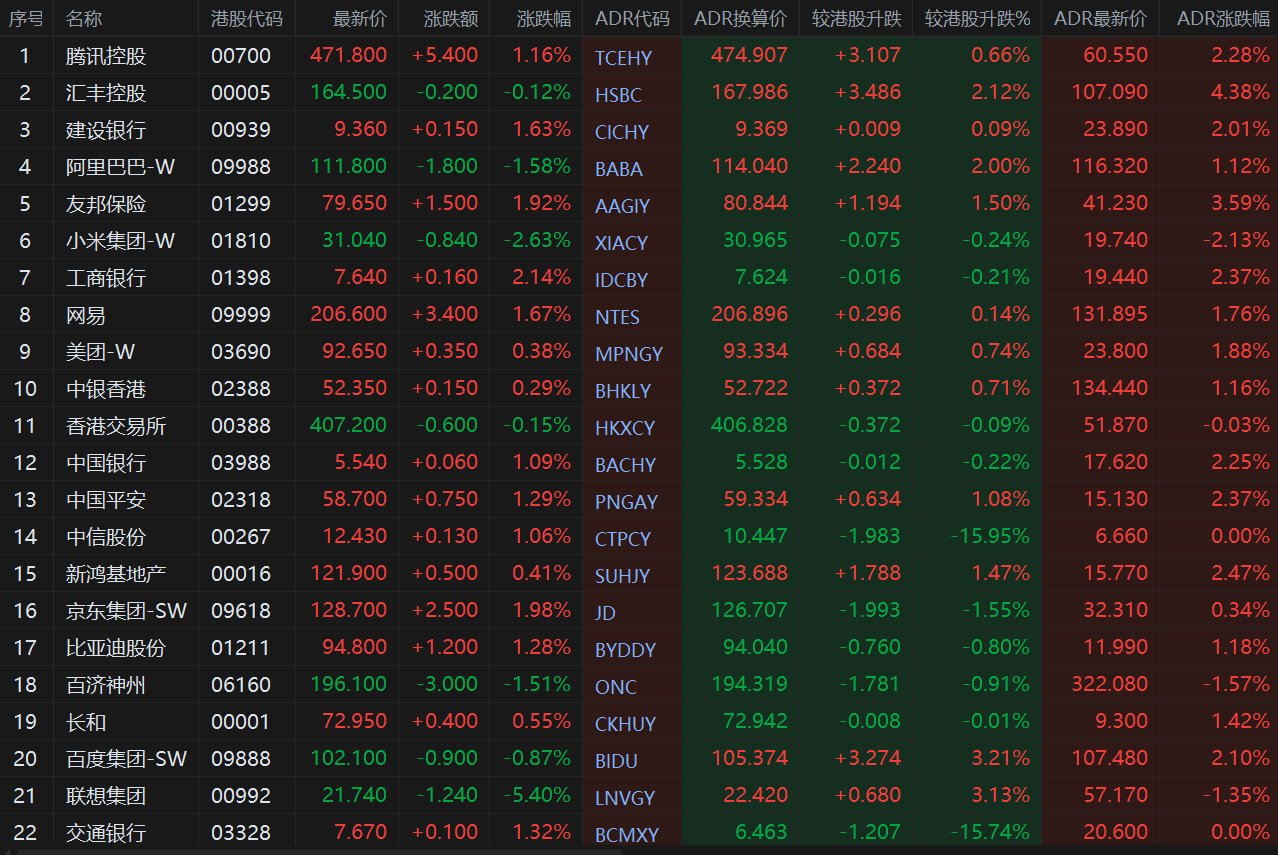Select the 腾讯控股 stock row
This screenshot has width=1278, height=855.
pyautogui.click(x=639, y=55)
